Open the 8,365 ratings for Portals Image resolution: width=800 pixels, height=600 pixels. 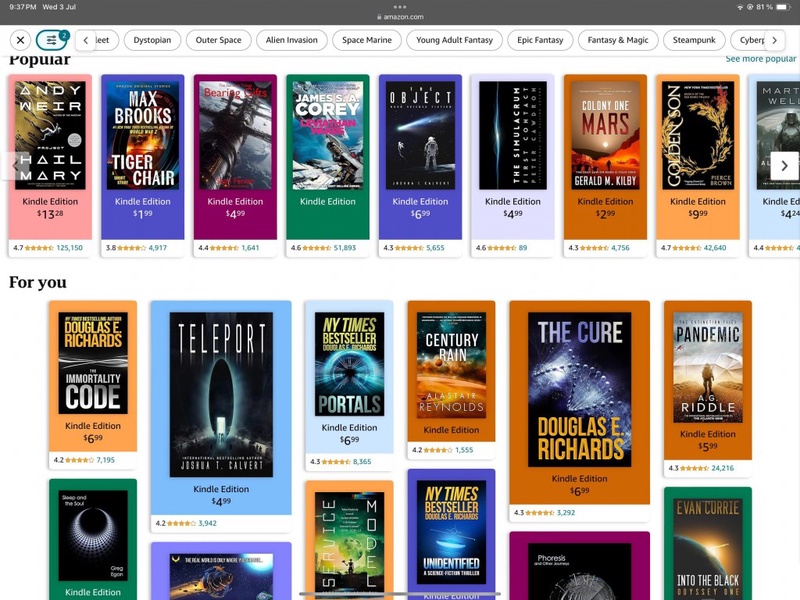pyautogui.click(x=362, y=462)
